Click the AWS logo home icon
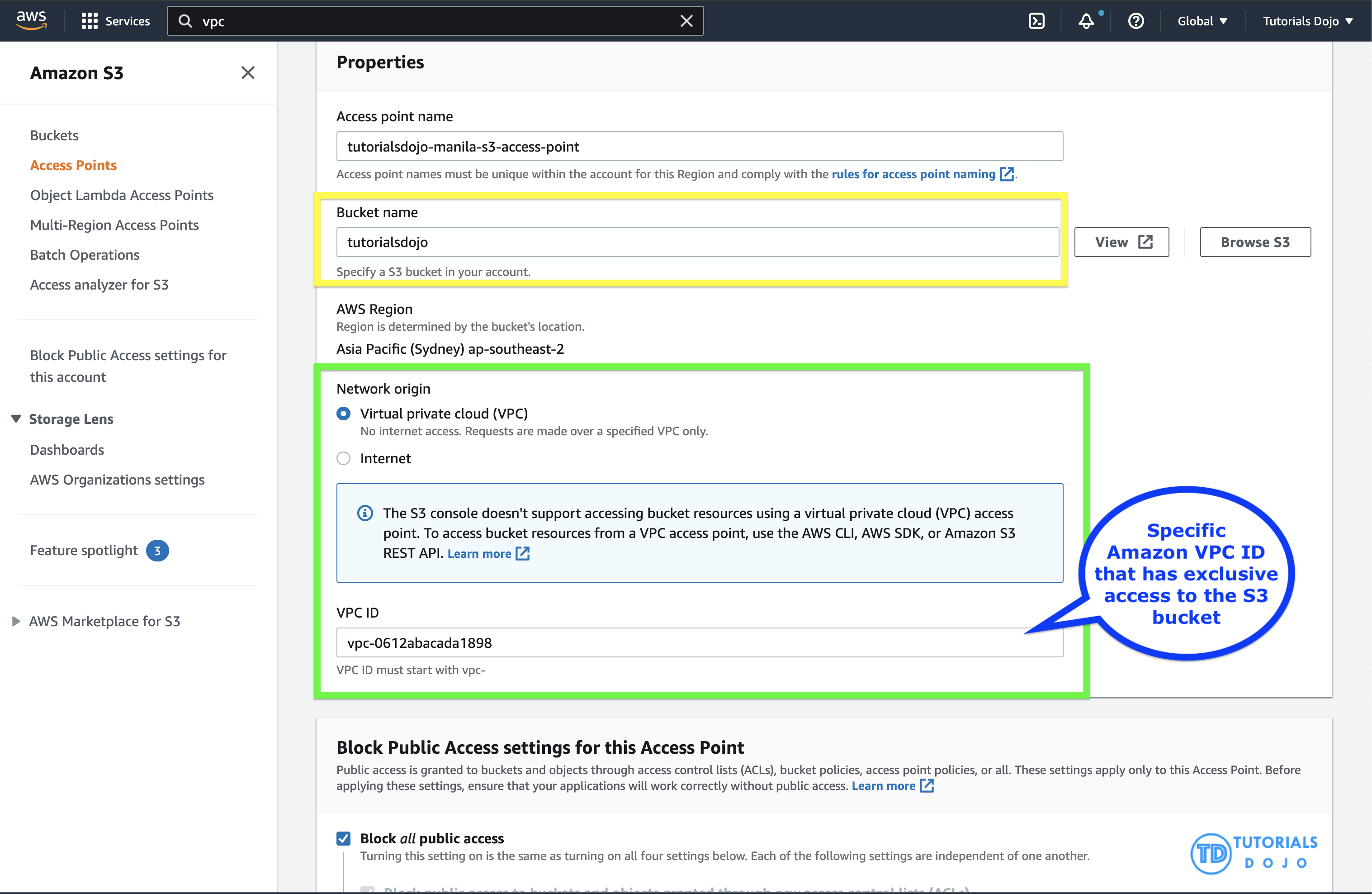This screenshot has width=1372, height=894. 31,20
